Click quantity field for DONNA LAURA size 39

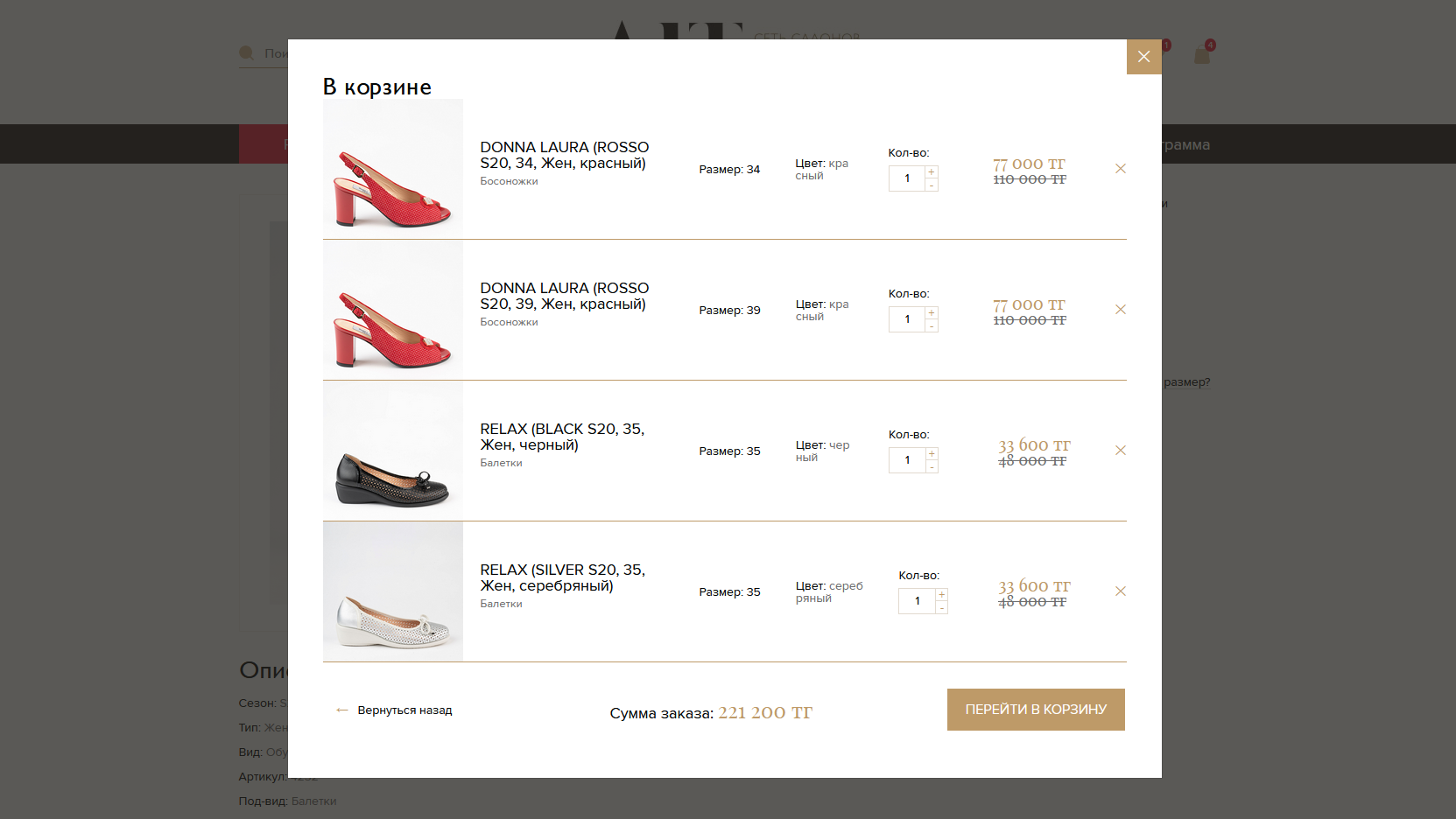[907, 319]
